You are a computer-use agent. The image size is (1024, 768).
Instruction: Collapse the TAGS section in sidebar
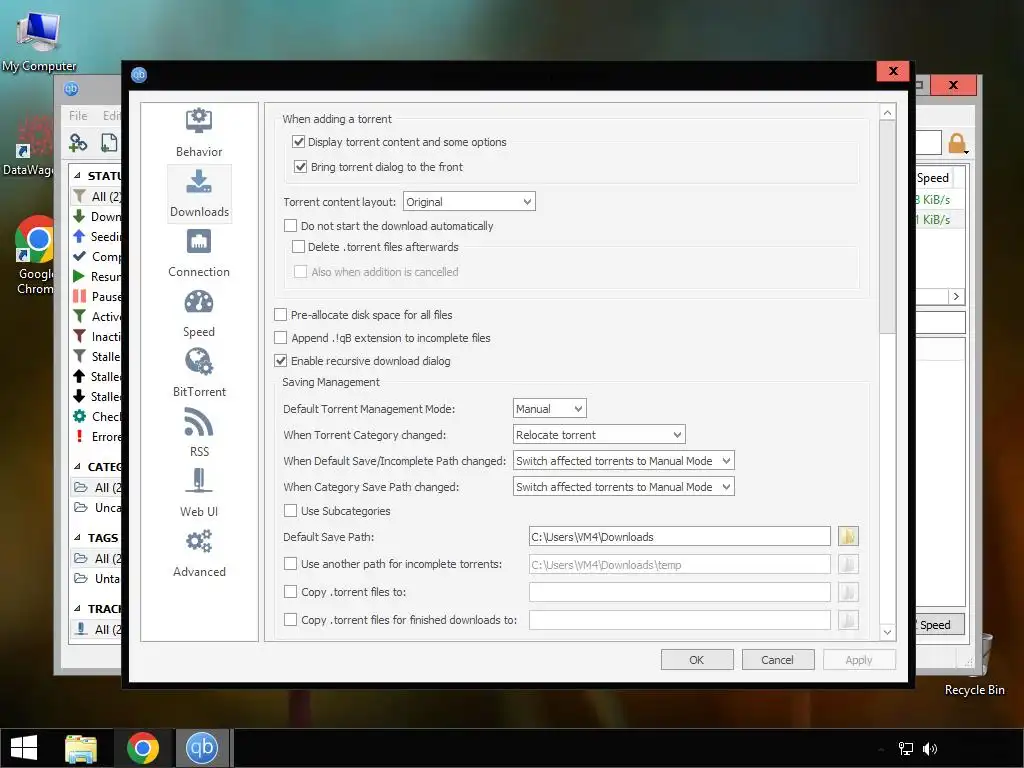pos(77,537)
